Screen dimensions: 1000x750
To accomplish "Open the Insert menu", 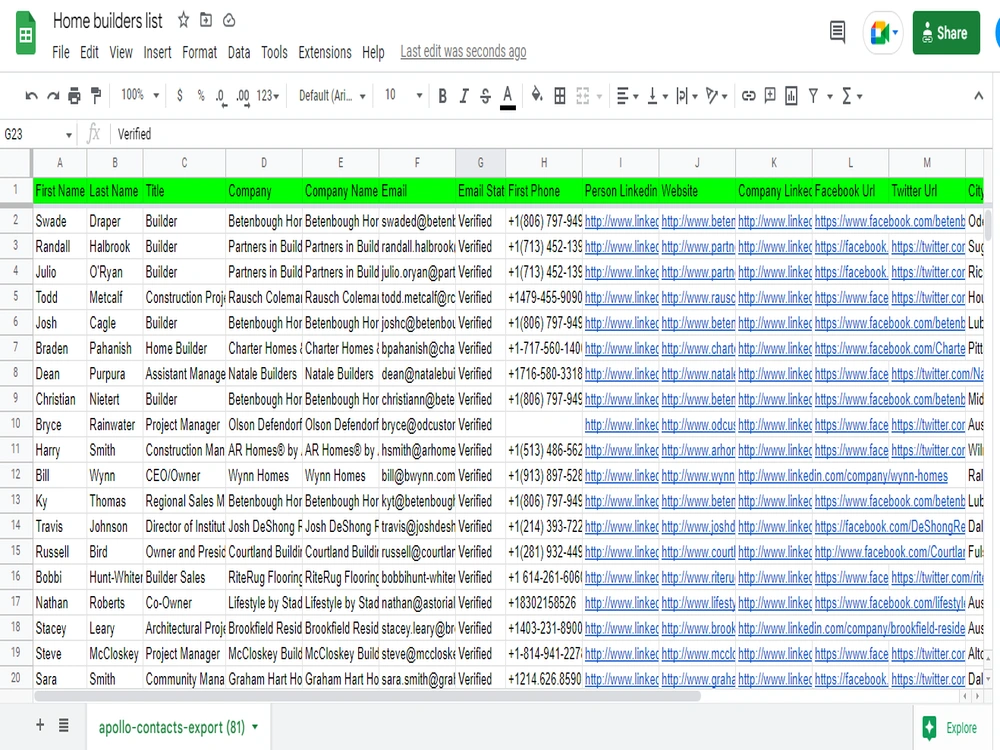I will point(157,52).
